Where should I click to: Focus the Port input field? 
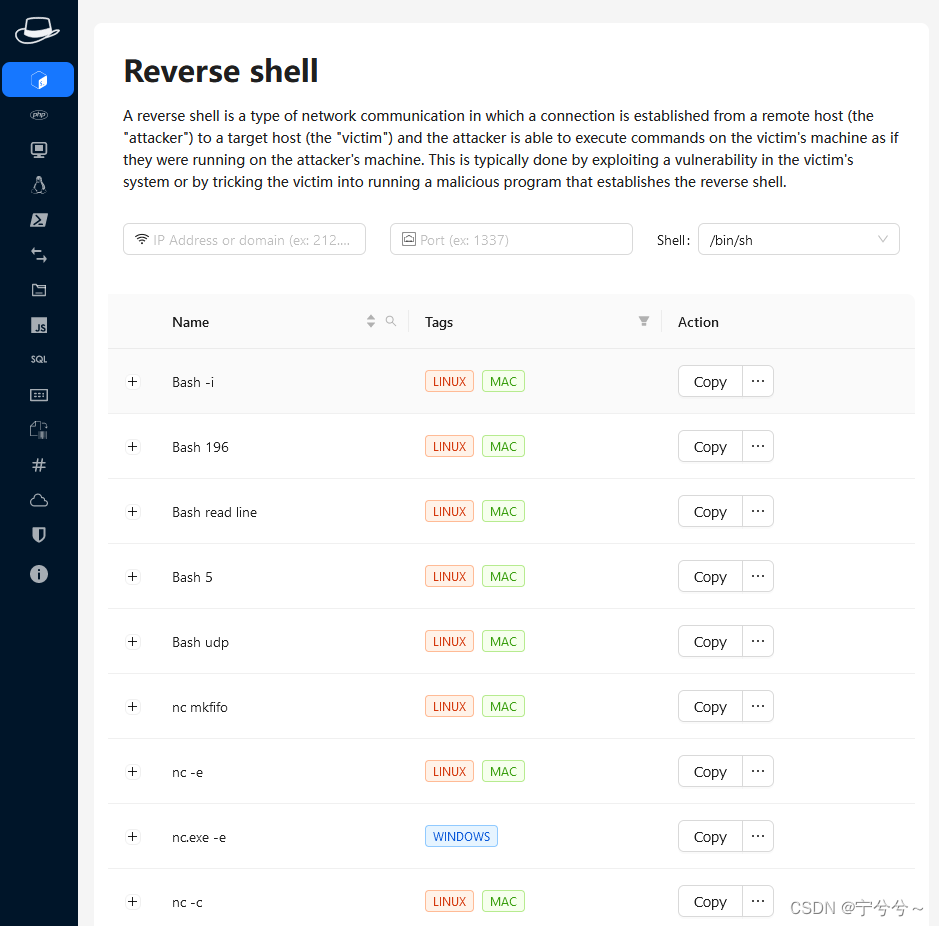[x=511, y=240]
